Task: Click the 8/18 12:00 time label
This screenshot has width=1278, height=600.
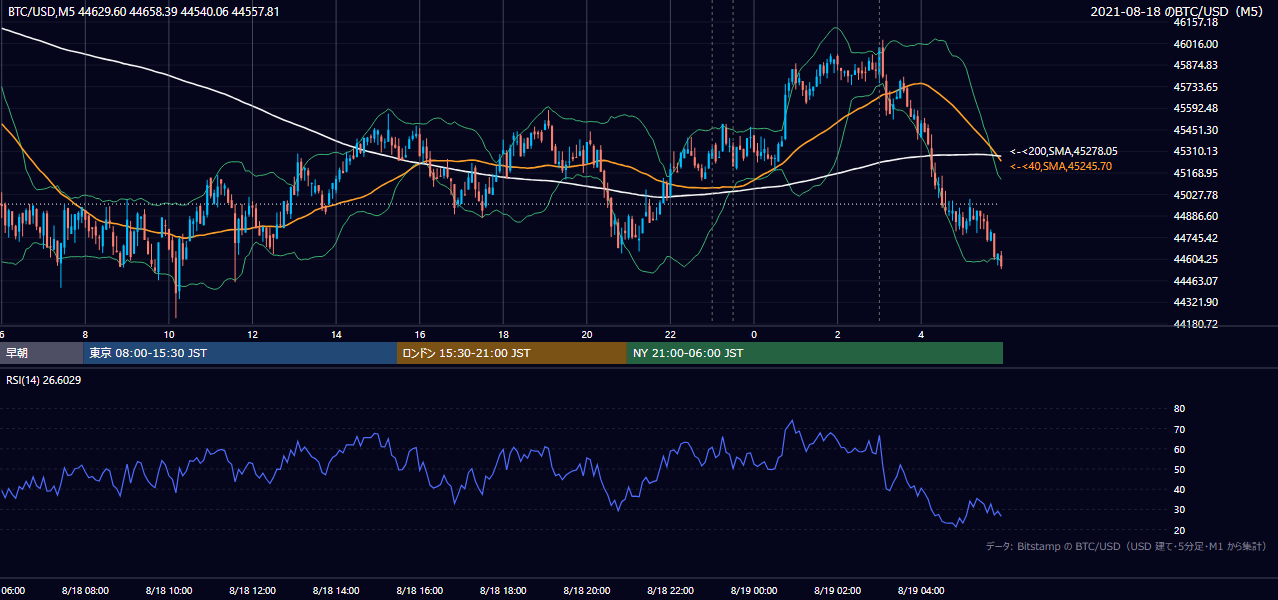Action: (x=252, y=591)
